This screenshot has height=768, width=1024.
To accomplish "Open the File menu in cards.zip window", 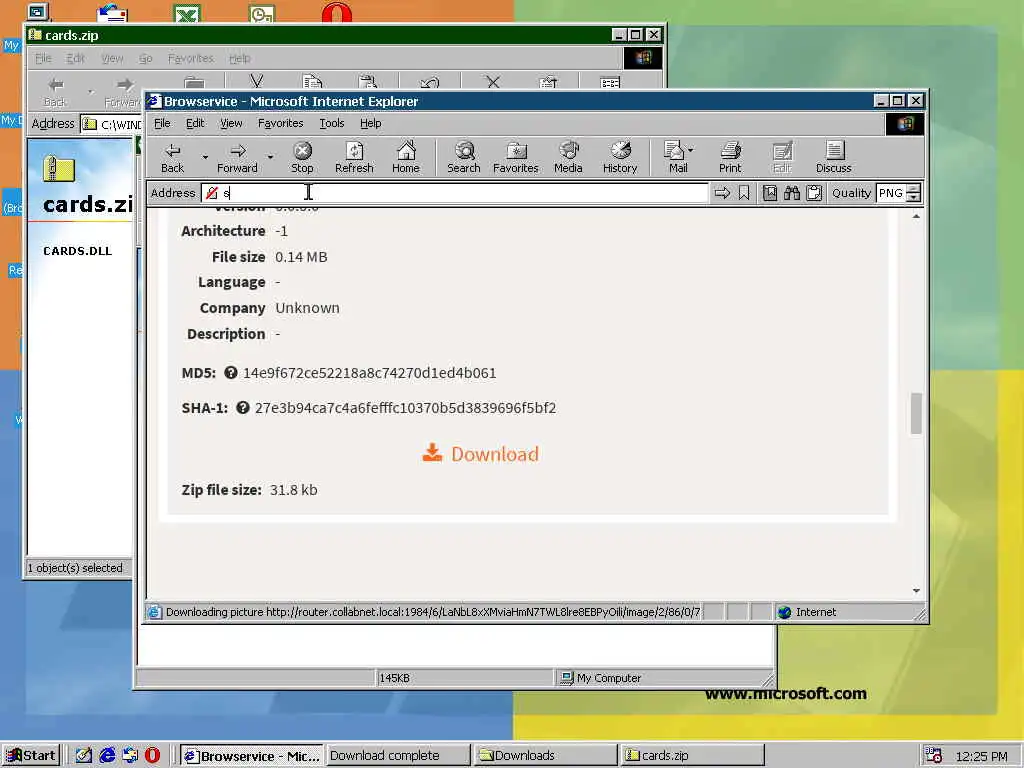I will point(43,58).
